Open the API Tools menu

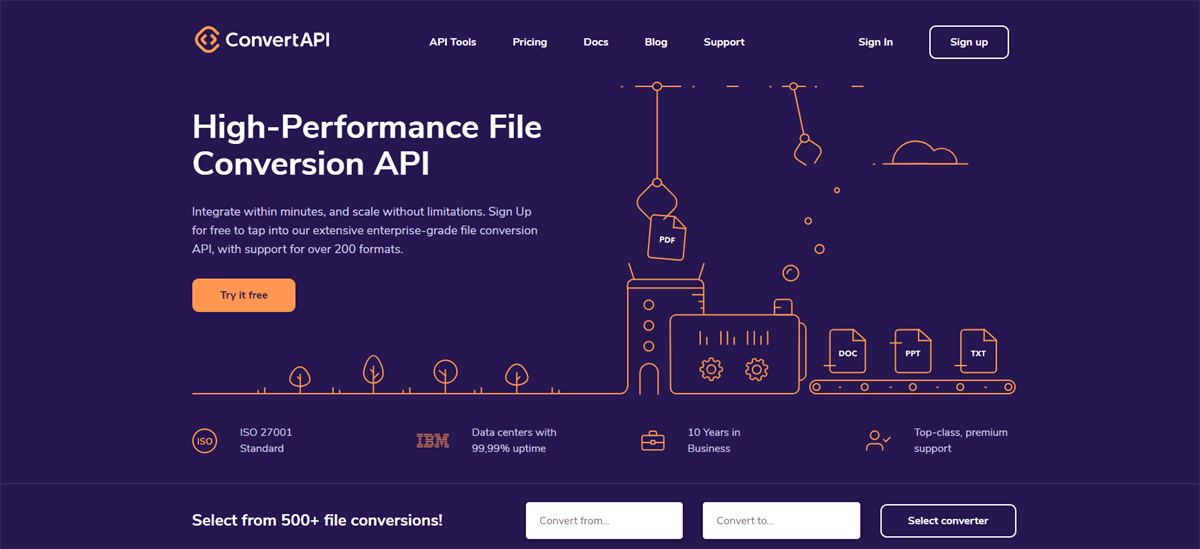pos(453,42)
